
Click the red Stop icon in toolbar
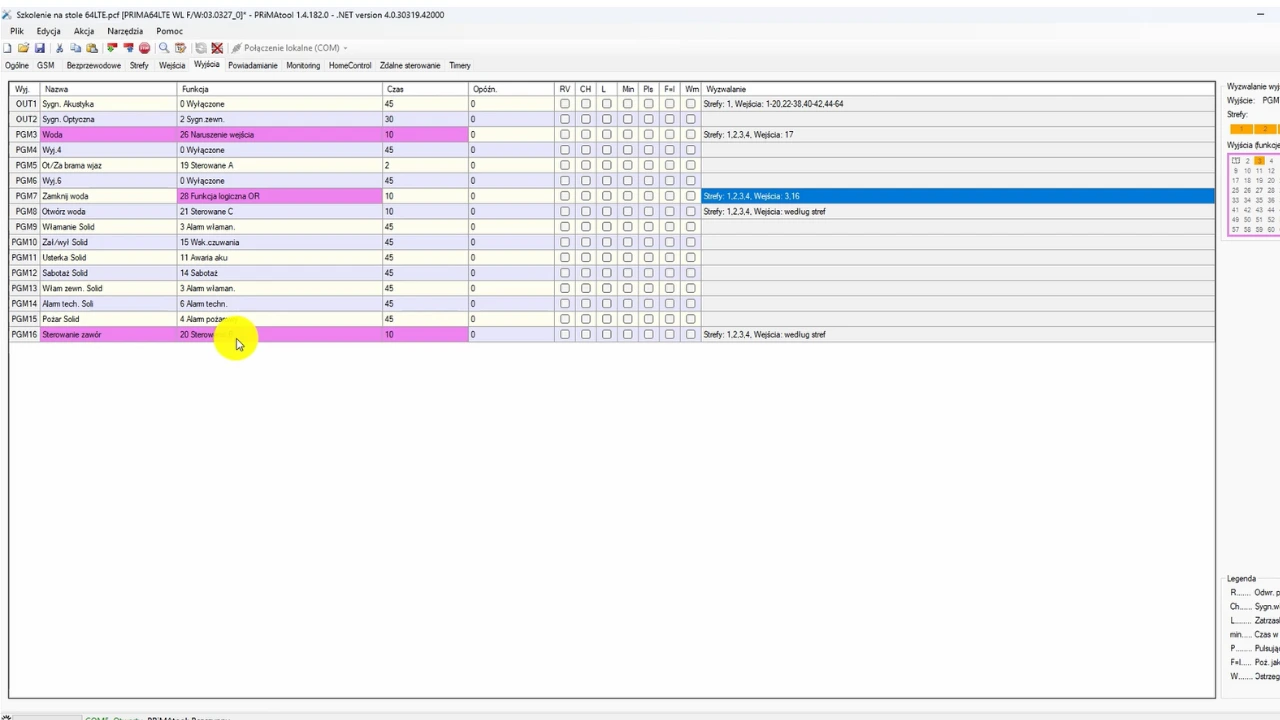144,48
